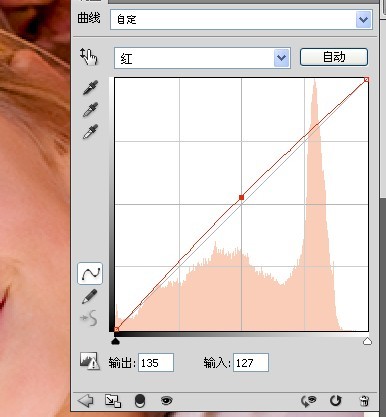Open the 曲线 preset dropdown showing 自定
This screenshot has width=386, height=417.
pos(241,19)
